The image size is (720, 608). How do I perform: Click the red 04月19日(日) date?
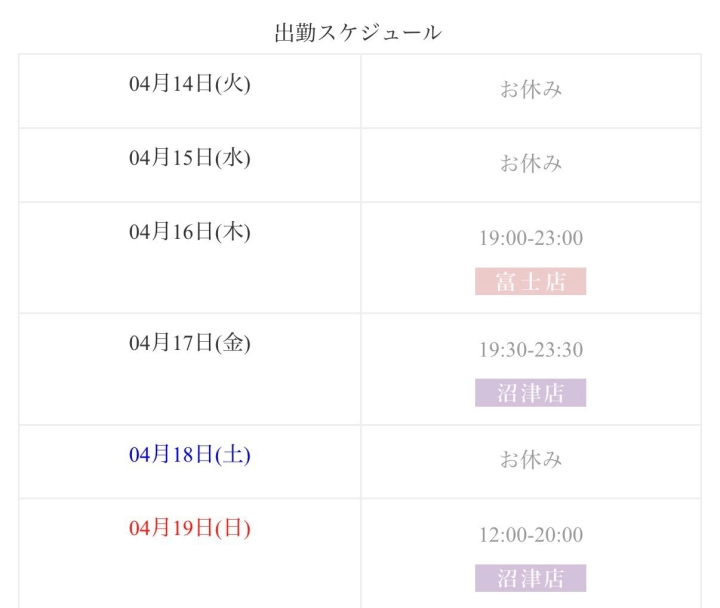(x=190, y=528)
